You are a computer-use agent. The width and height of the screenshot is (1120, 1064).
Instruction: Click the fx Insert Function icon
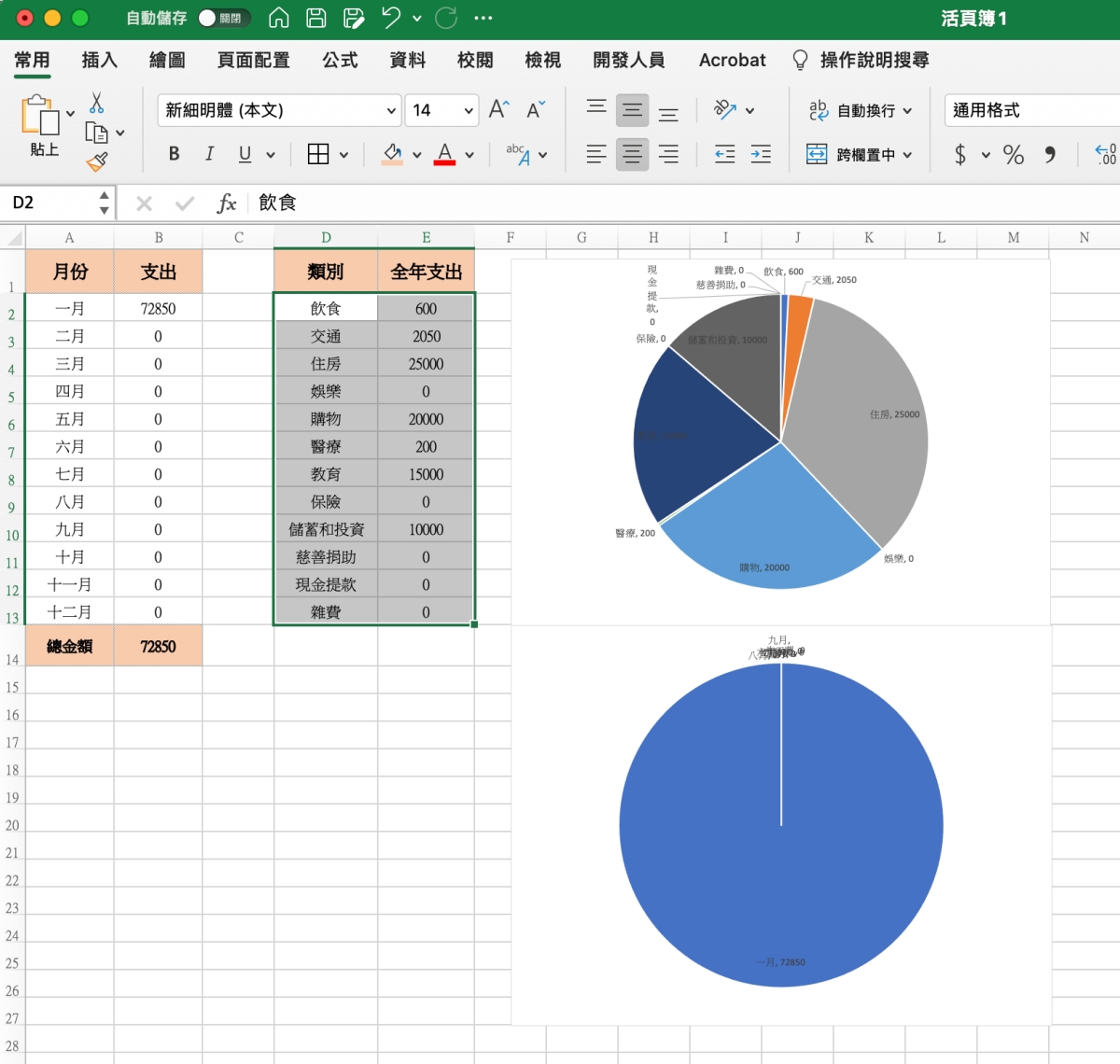coord(227,203)
